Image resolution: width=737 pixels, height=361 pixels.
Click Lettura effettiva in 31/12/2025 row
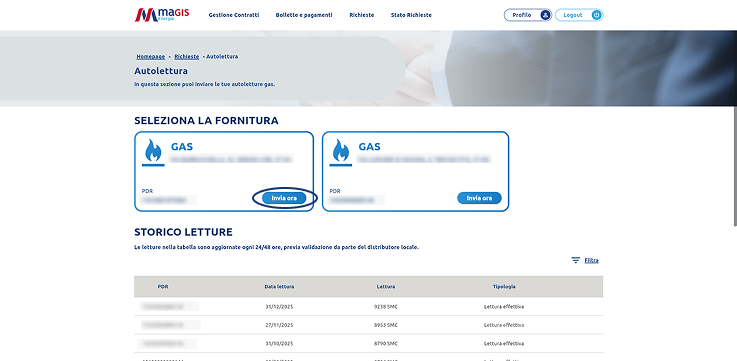(x=504, y=306)
